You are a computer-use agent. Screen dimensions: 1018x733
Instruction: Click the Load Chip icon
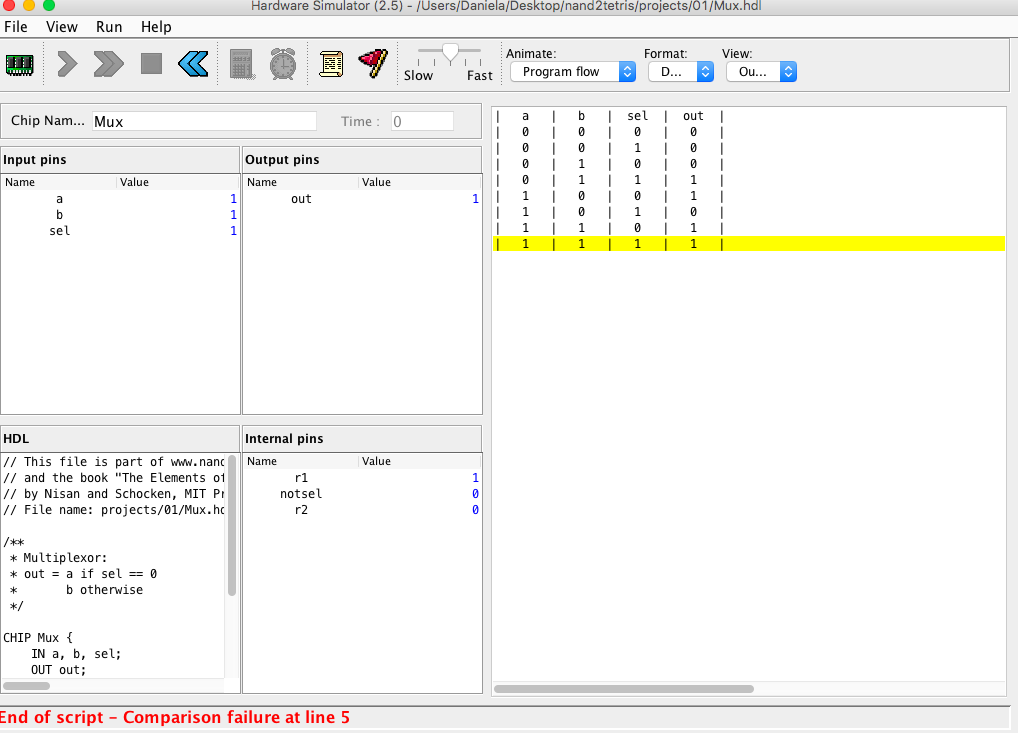[20, 64]
